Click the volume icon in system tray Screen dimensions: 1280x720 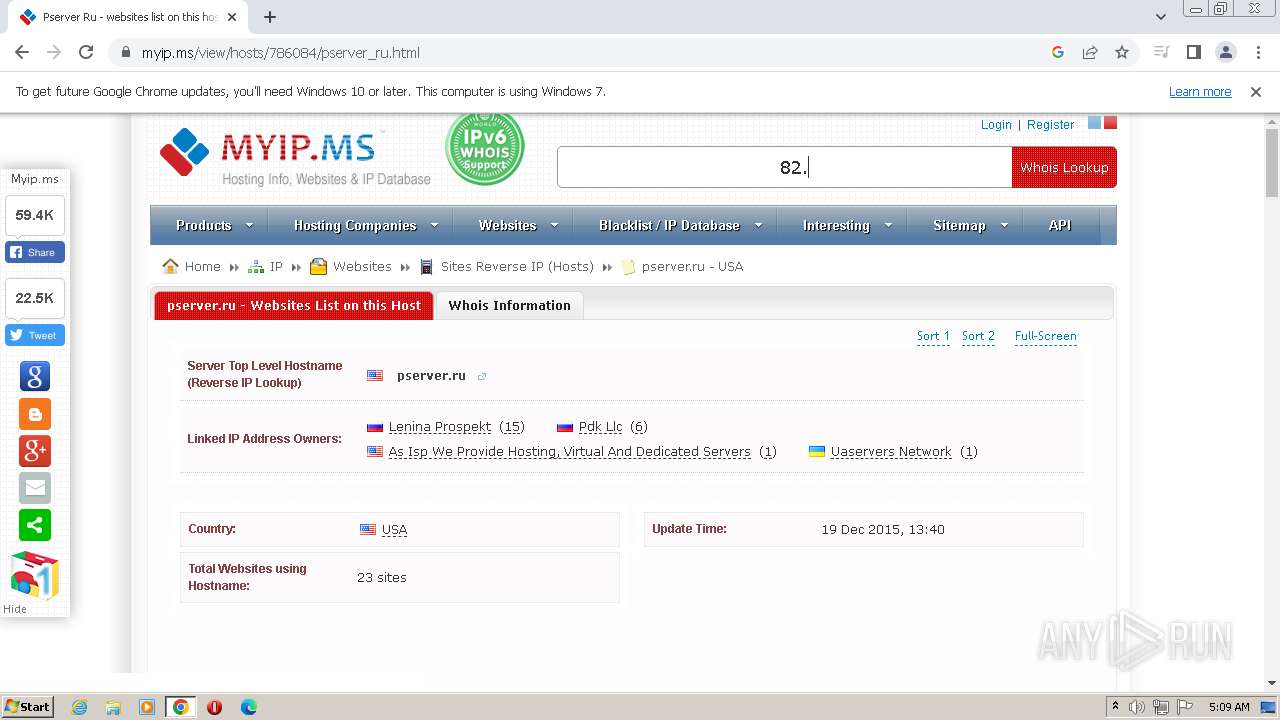pos(1137,707)
